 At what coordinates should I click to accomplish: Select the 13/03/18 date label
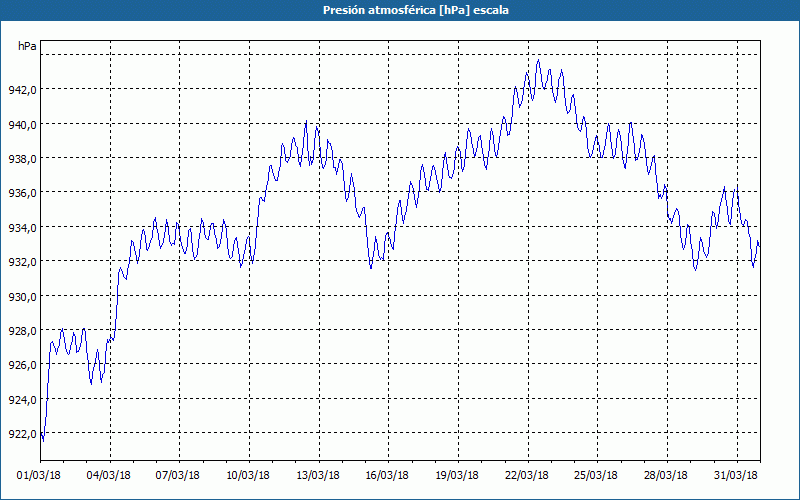[x=318, y=476]
